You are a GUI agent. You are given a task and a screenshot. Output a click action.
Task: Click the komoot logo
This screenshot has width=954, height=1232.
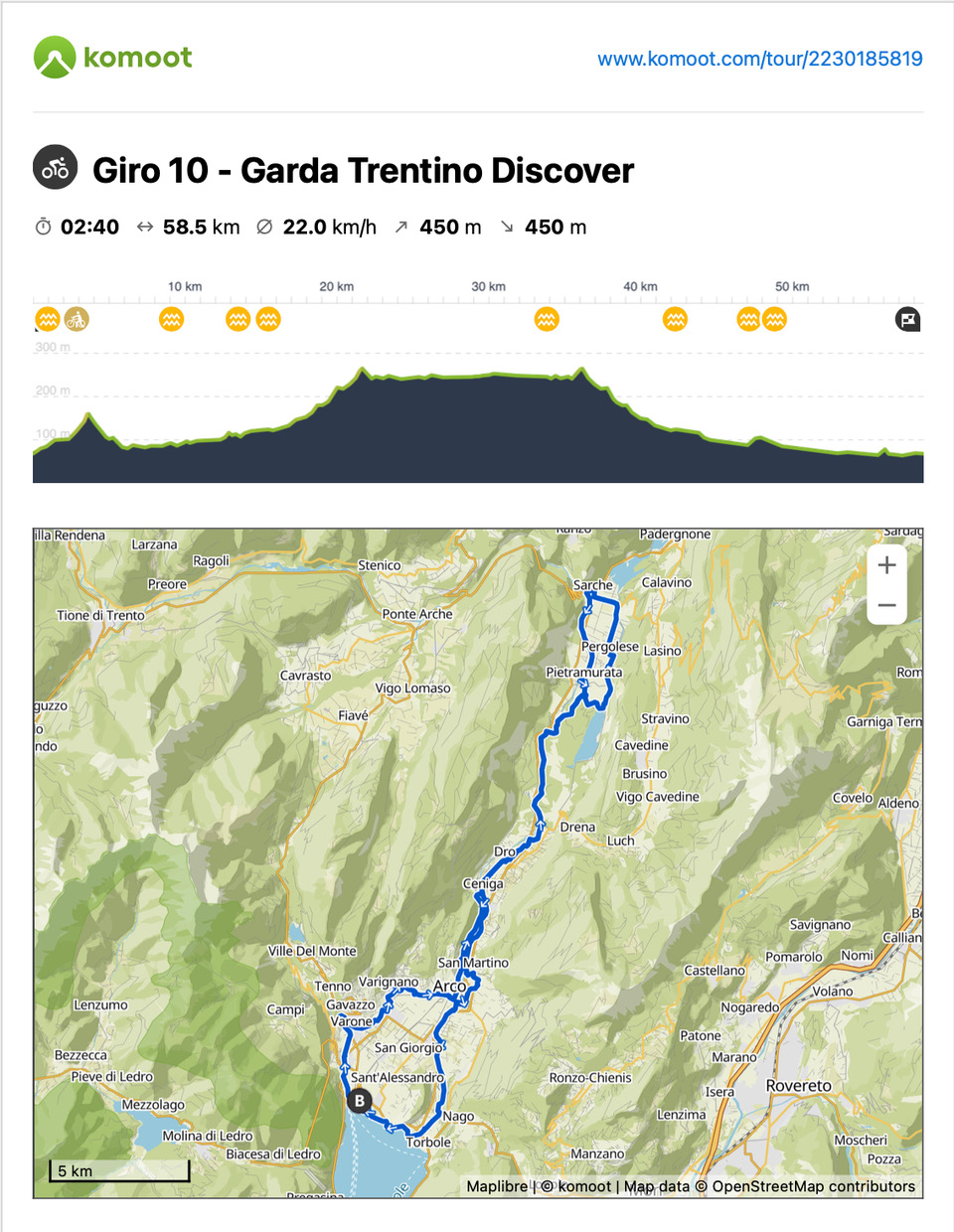click(112, 58)
